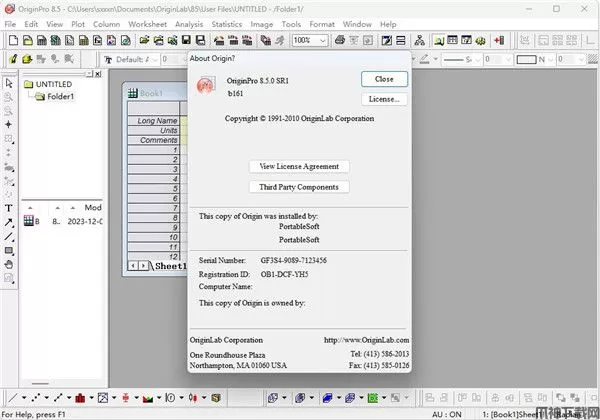
Task: Open Third Party Components
Action: (x=298, y=187)
